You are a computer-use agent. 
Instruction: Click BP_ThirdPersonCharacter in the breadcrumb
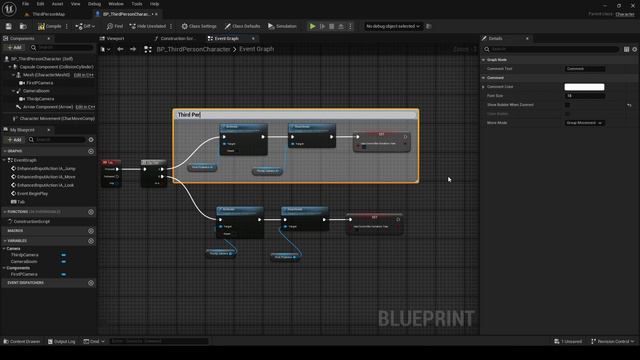point(193,49)
